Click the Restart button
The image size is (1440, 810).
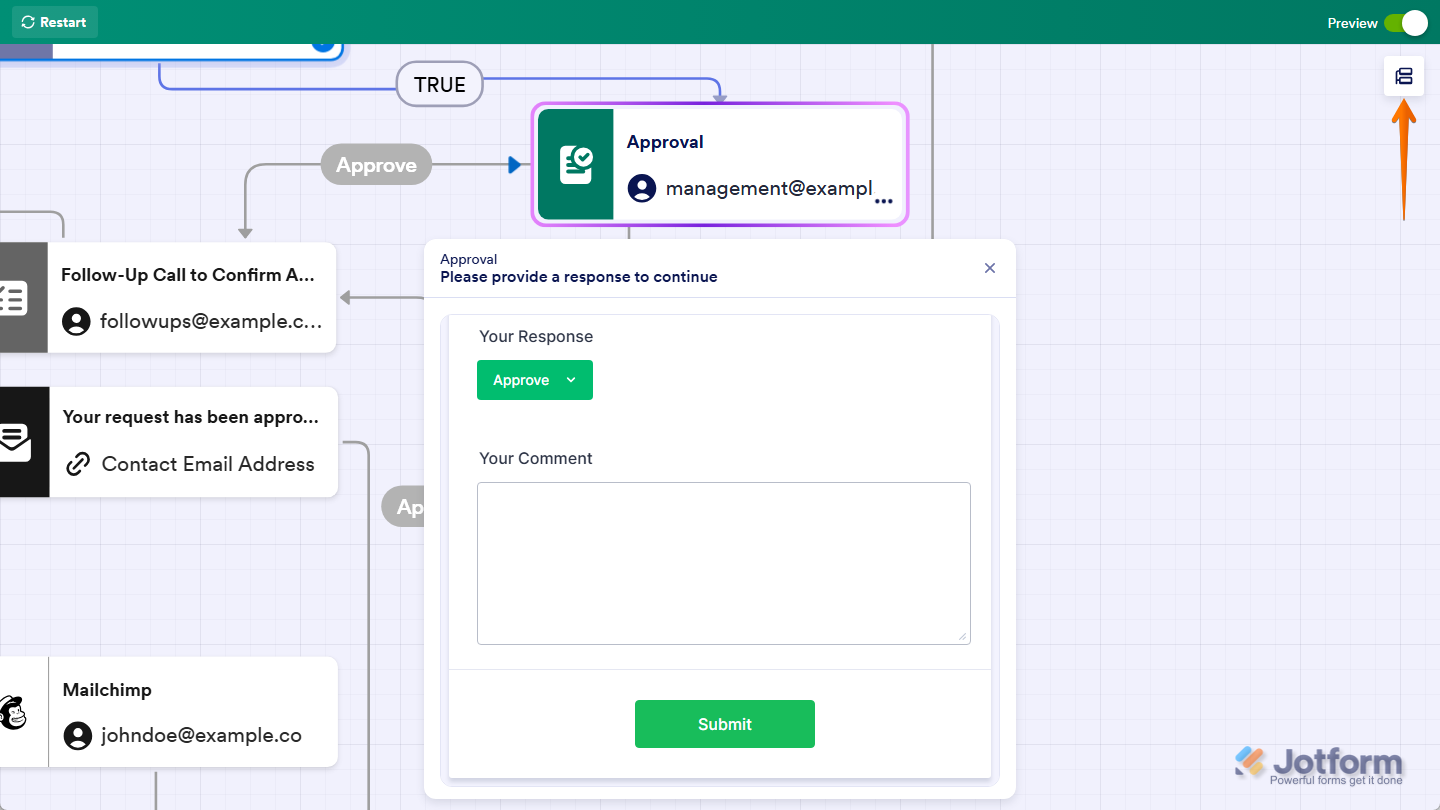tap(54, 22)
